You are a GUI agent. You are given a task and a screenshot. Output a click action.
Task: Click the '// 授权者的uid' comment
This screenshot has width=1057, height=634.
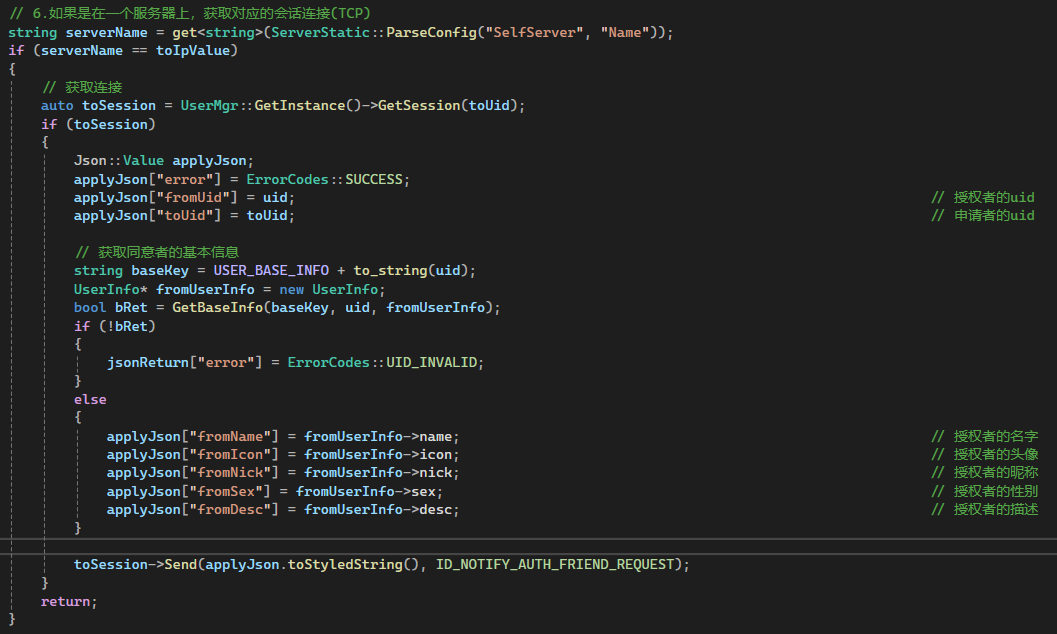pos(983,197)
